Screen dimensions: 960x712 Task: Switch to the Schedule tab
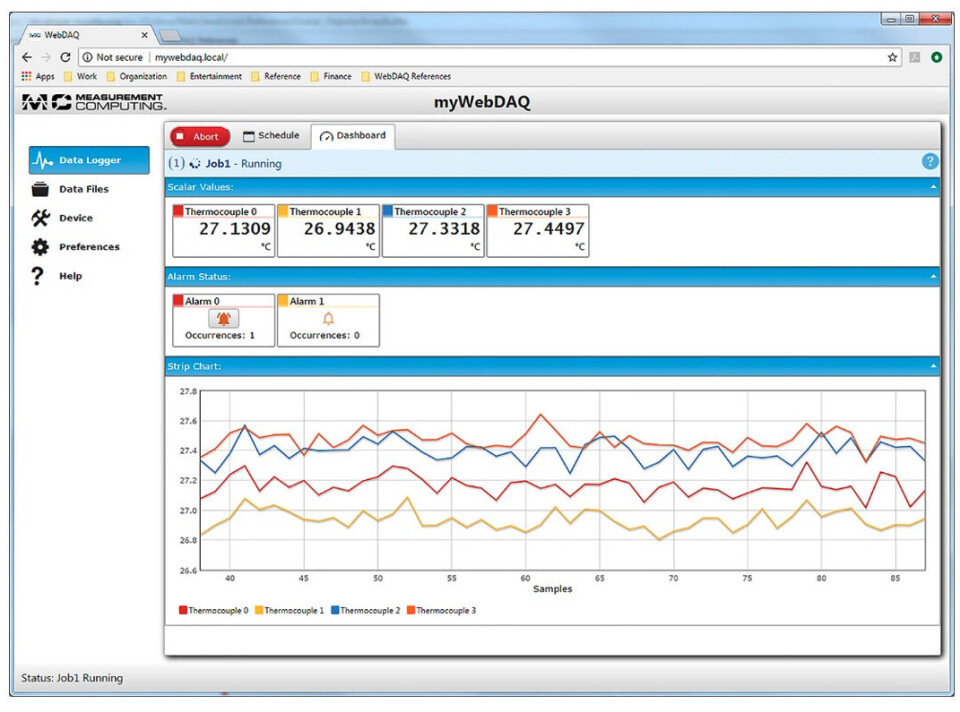271,136
